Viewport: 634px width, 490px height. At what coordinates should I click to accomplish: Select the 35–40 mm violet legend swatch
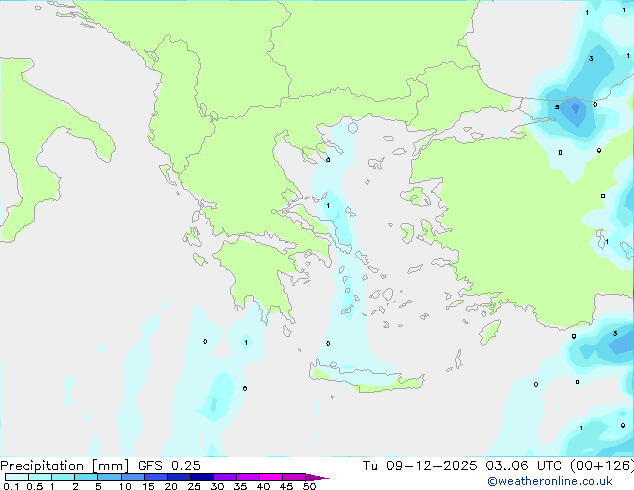[248, 477]
